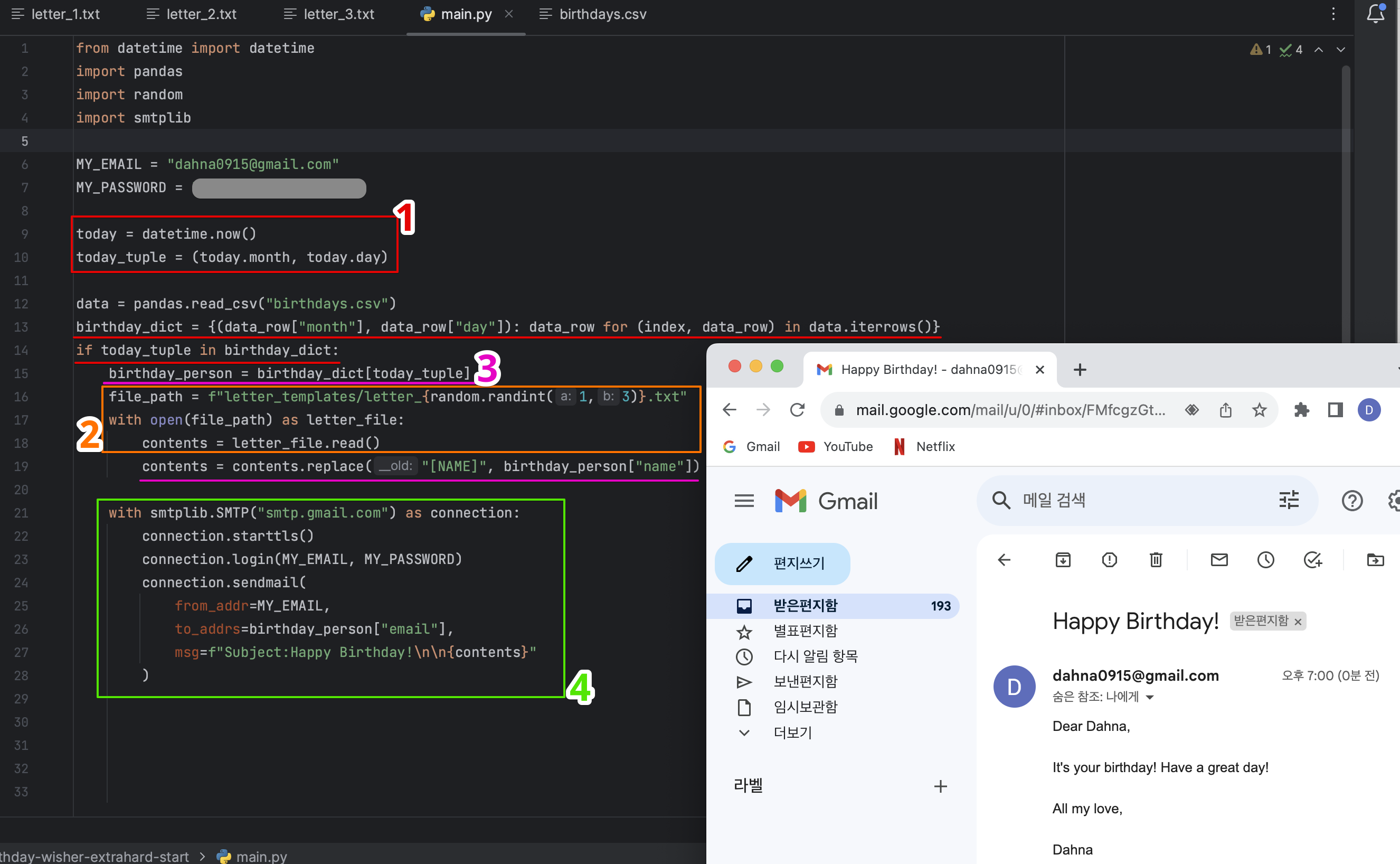Create new label with plus icon
This screenshot has height=864, width=1400.
coord(940,786)
